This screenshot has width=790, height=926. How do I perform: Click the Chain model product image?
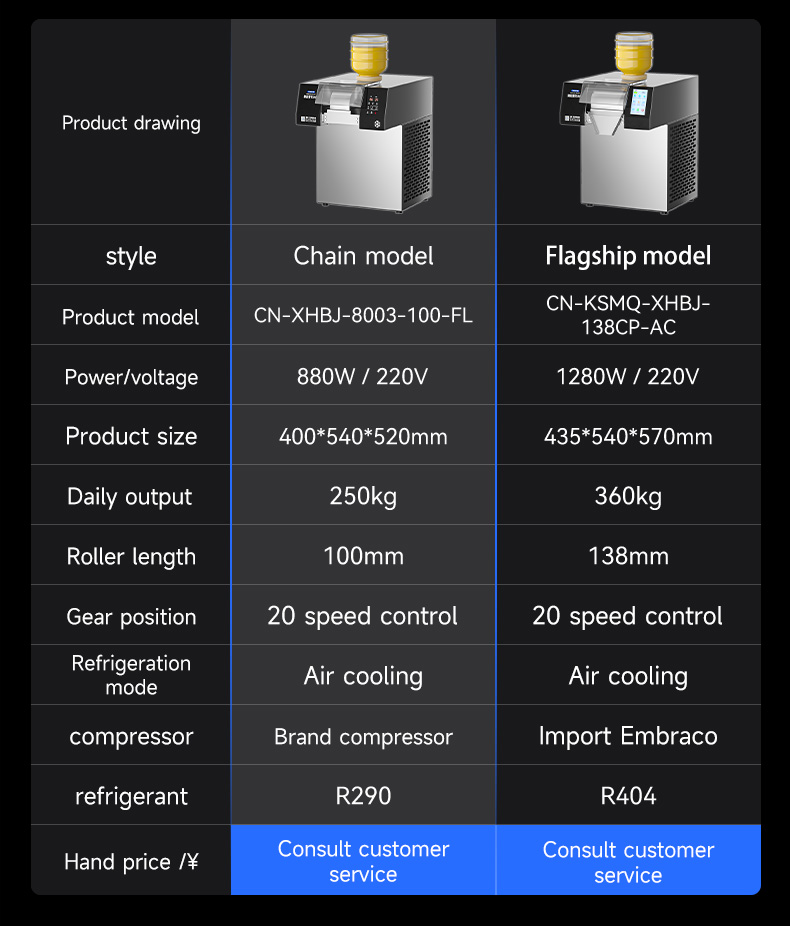click(363, 127)
